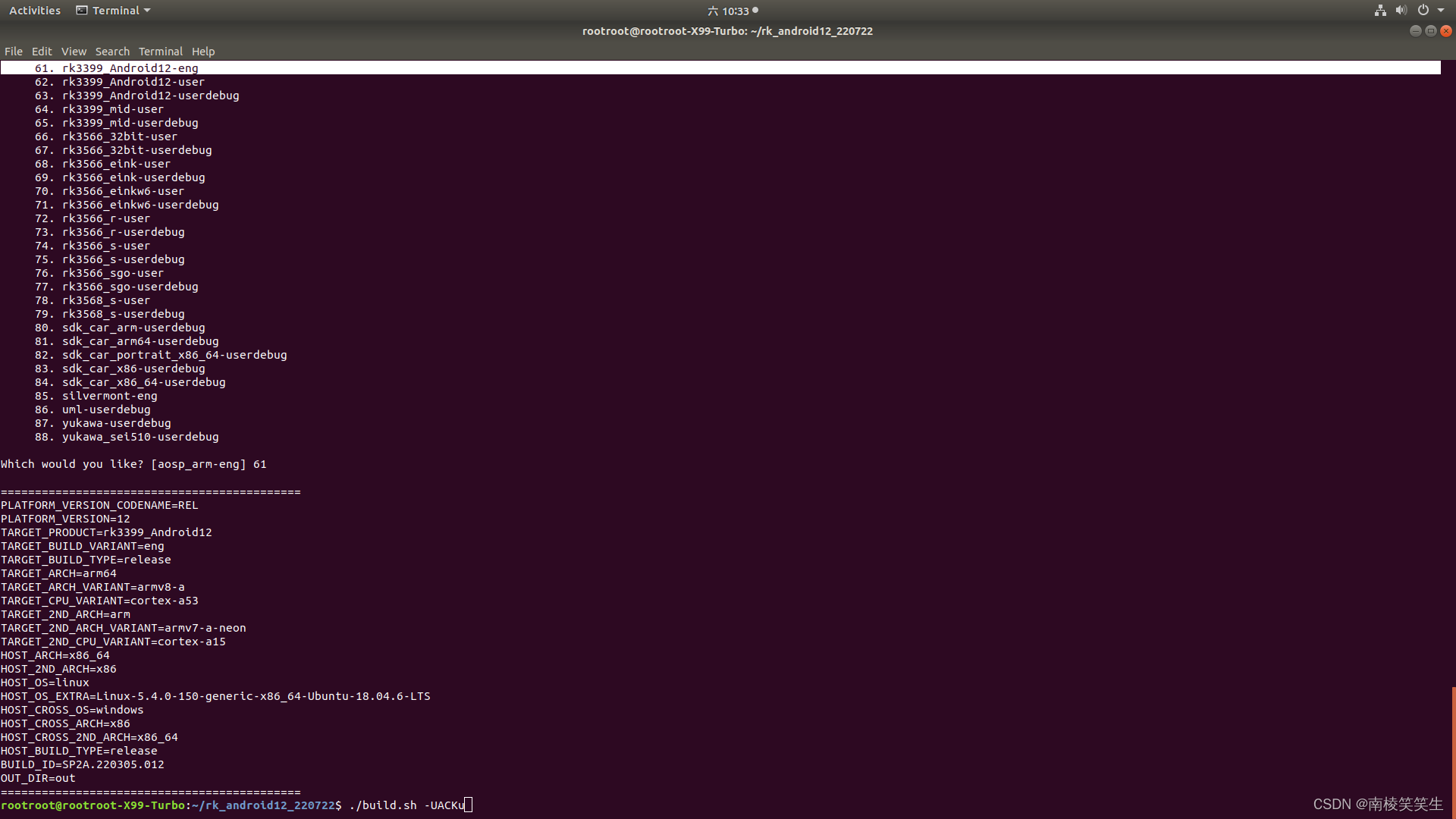Click line 72 rk3566_r-user

coord(93,218)
